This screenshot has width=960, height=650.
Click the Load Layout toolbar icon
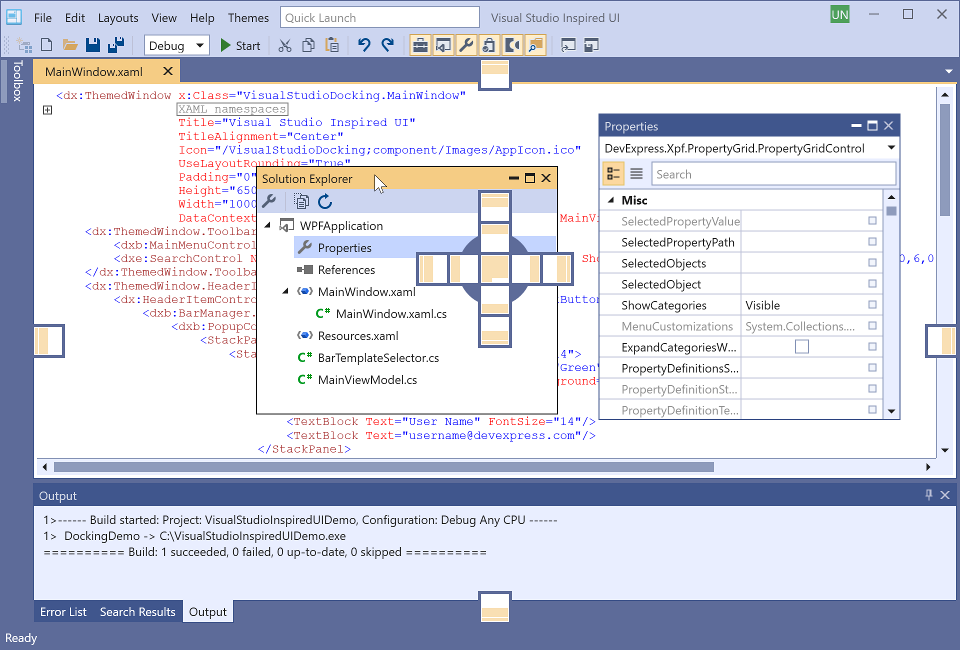click(x=568, y=45)
